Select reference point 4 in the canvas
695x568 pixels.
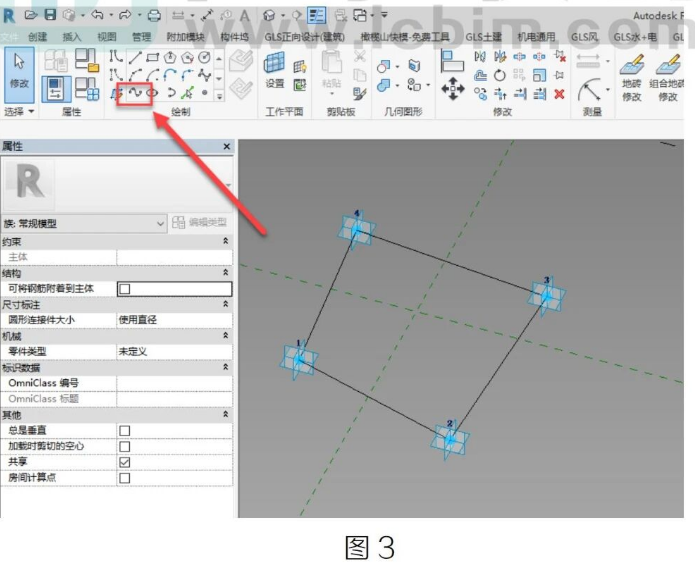(357, 230)
